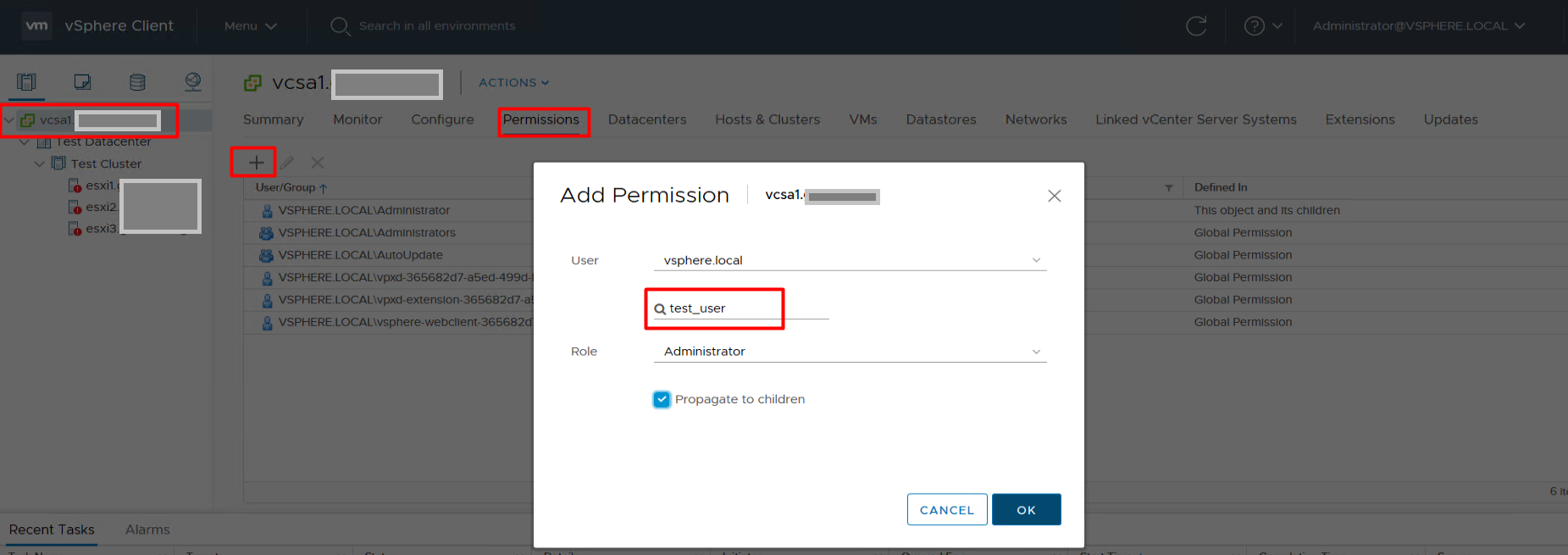Open the Role dropdown

850,352
